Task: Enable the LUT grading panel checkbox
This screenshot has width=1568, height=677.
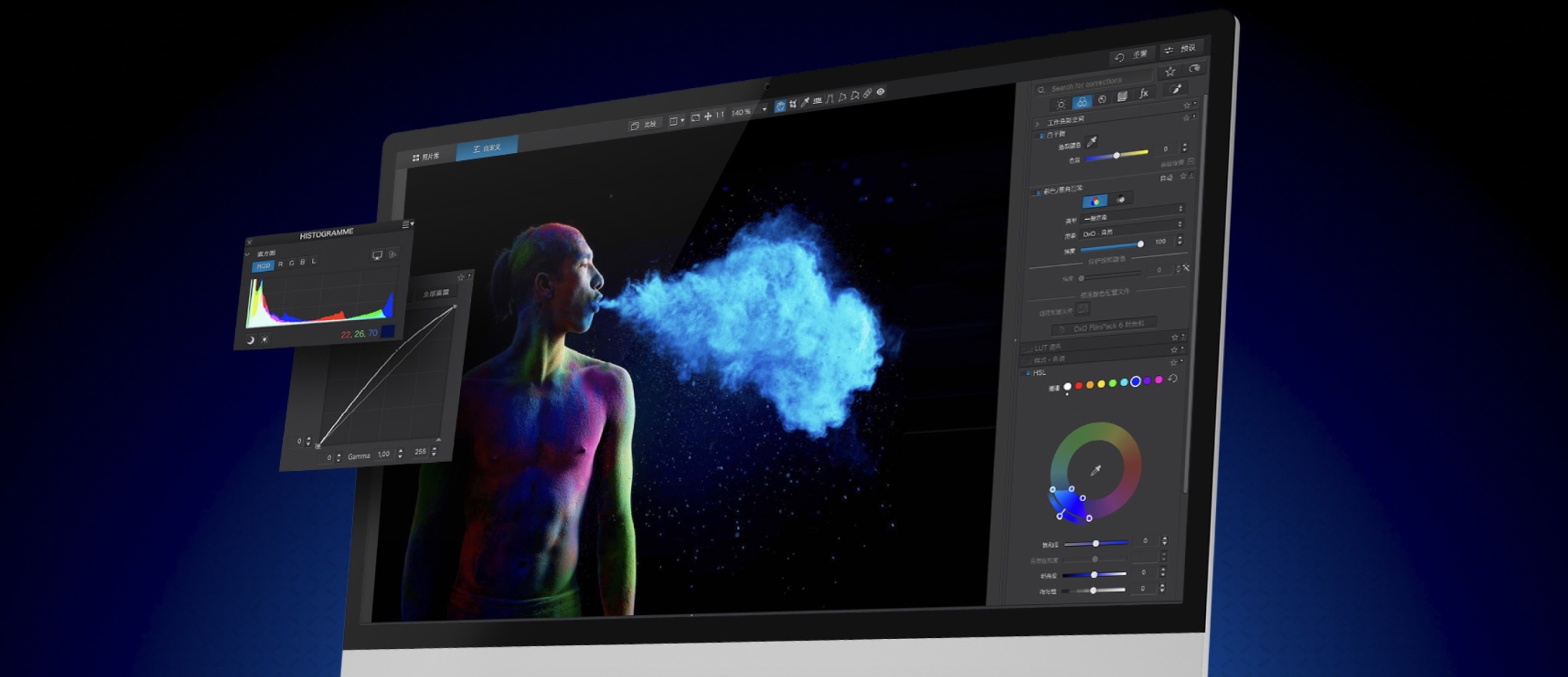Action: [x=1029, y=348]
